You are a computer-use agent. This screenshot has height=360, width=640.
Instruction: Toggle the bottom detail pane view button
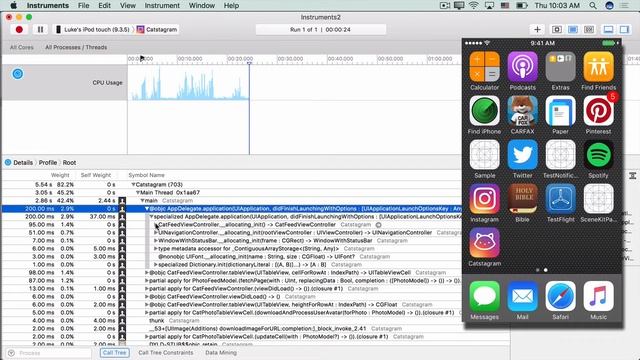[608, 29]
